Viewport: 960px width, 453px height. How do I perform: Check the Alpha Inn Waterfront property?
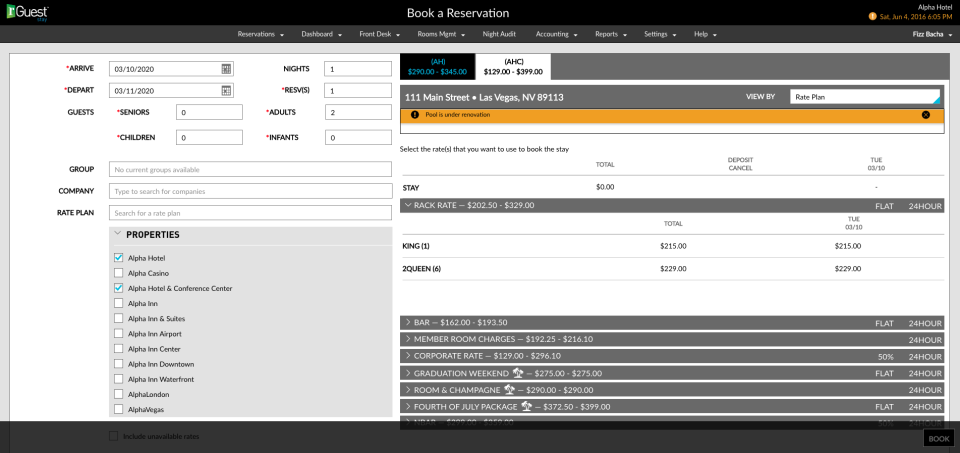click(x=119, y=380)
